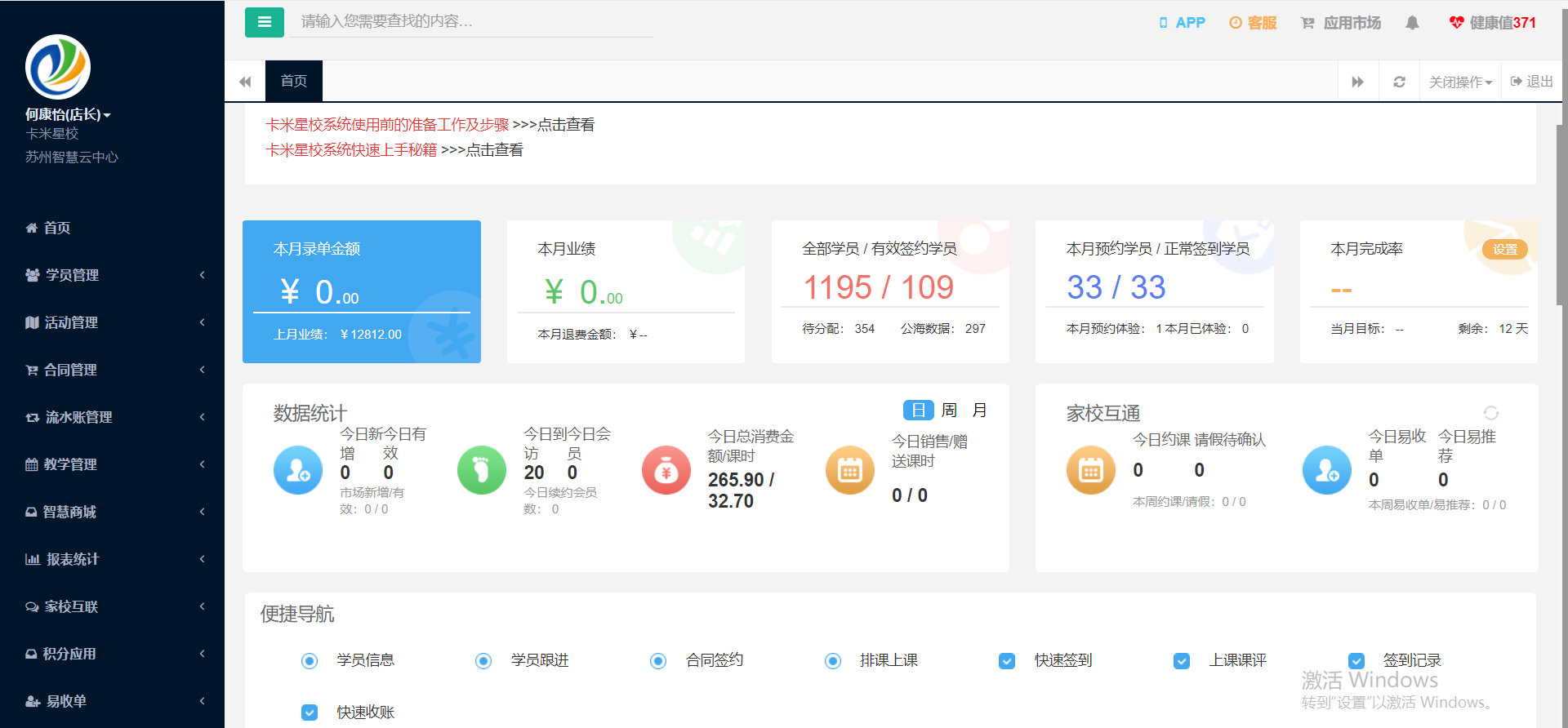1568x728 pixels.
Task: Expand 教学管理 sidebar menu
Action: (x=112, y=464)
